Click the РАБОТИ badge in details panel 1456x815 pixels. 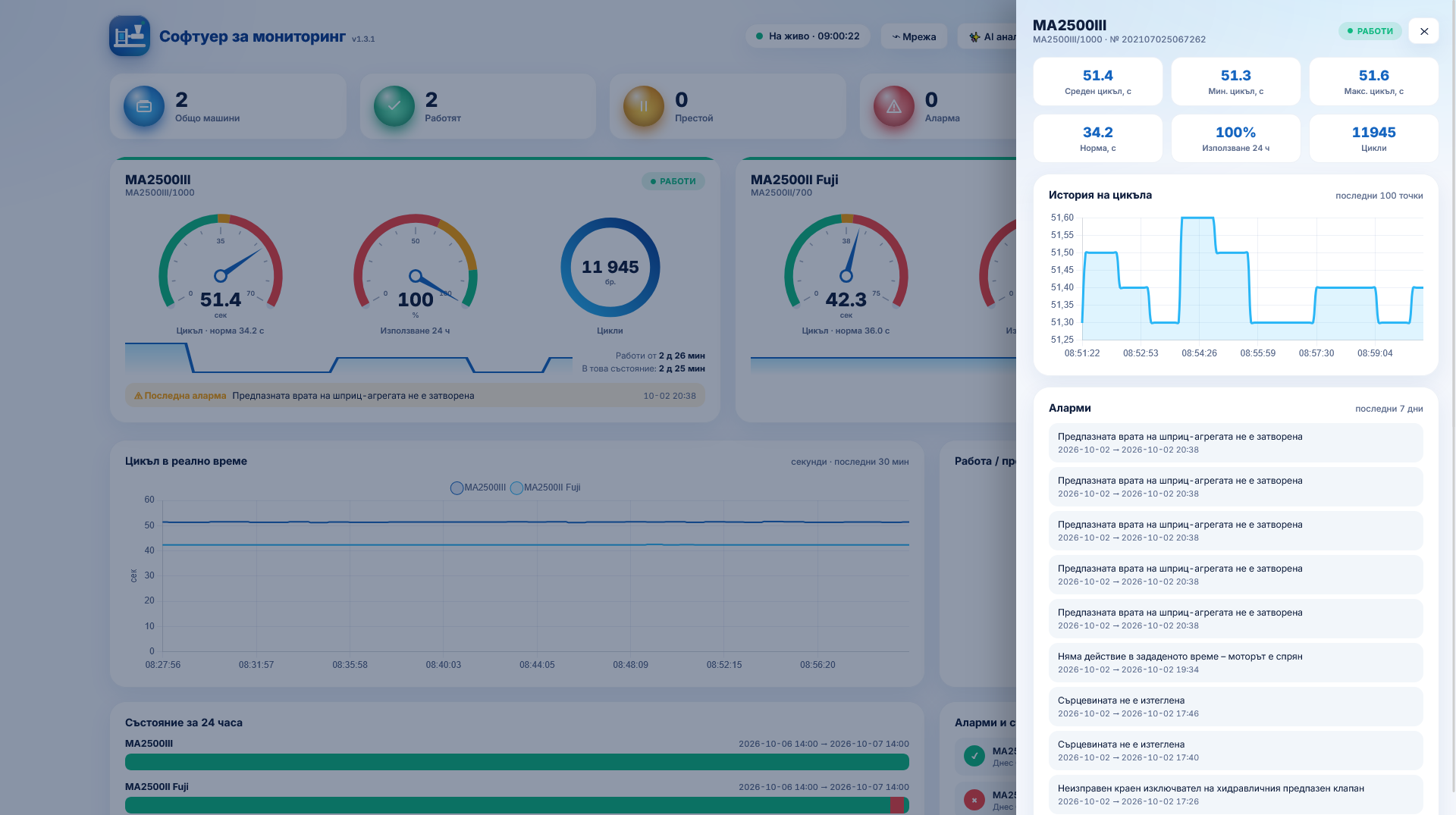[x=1370, y=31]
